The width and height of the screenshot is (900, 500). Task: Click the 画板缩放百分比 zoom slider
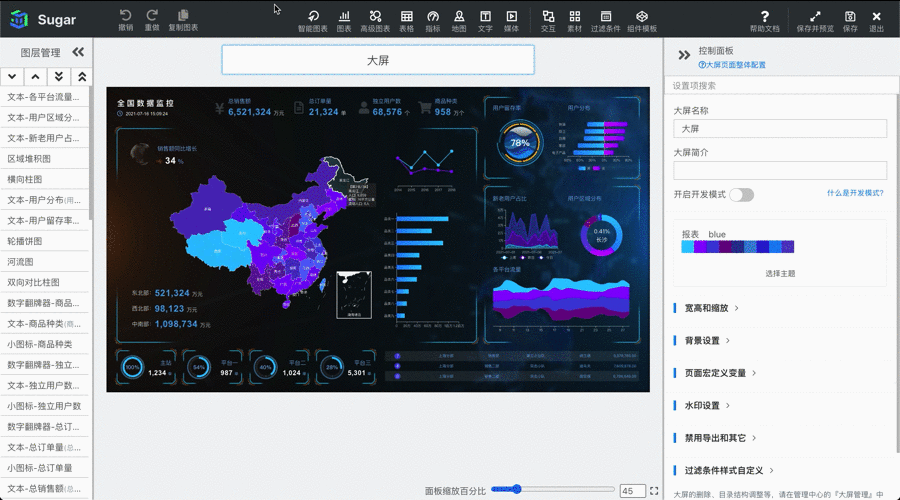(x=517, y=490)
